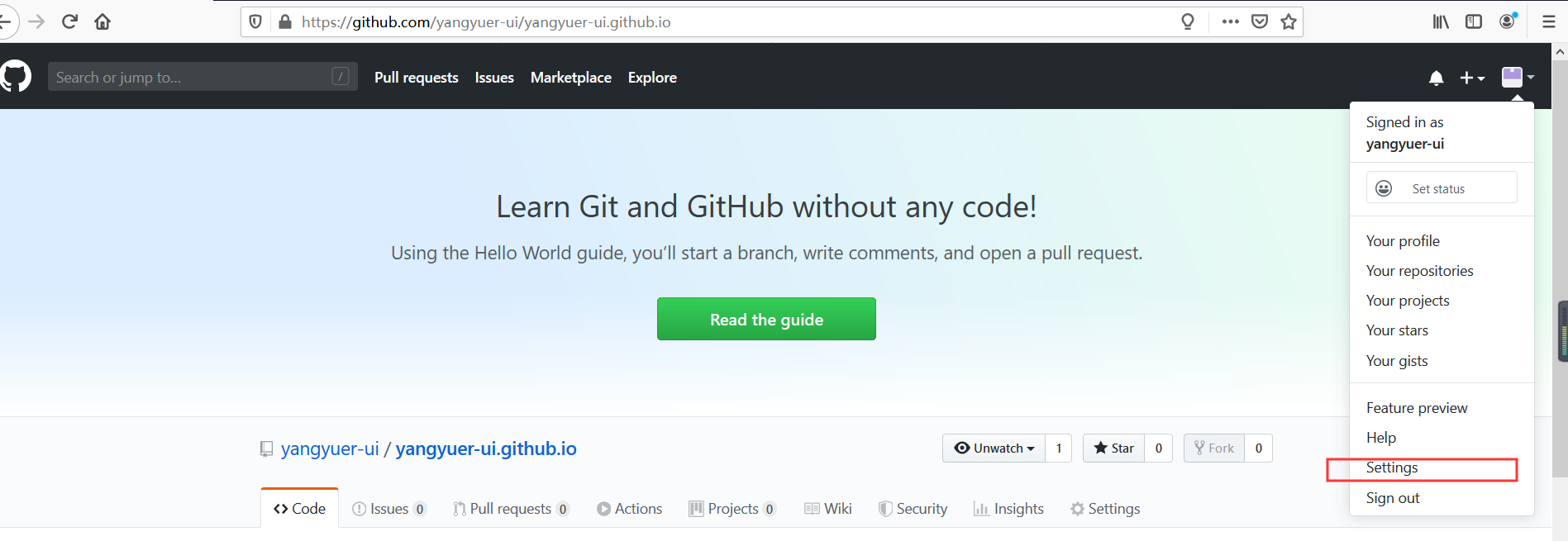Click the GitHub Octocat logo

click(16, 77)
